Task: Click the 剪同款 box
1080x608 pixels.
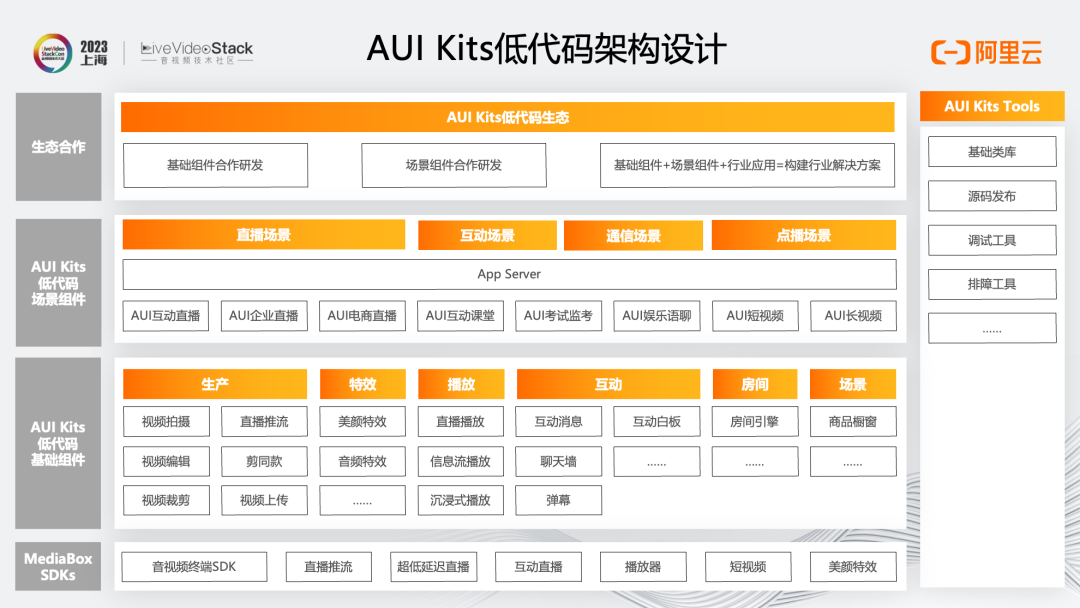Action: click(x=264, y=461)
